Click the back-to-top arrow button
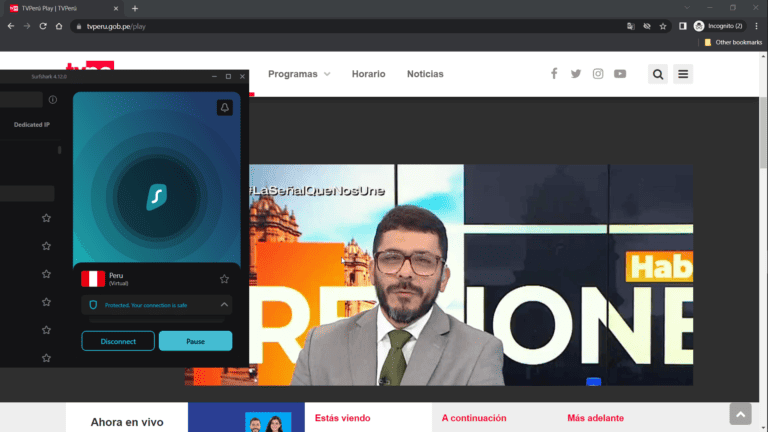The height and width of the screenshot is (432, 768). (x=740, y=414)
